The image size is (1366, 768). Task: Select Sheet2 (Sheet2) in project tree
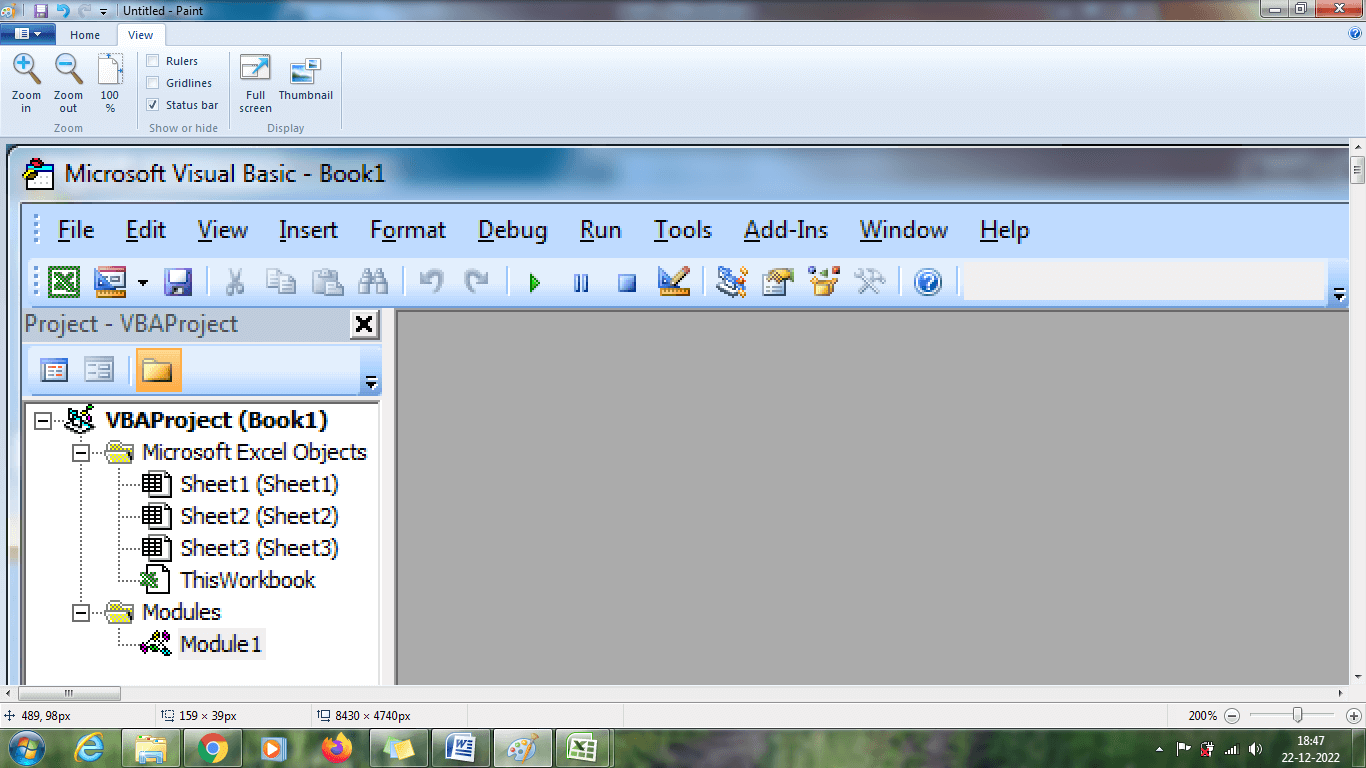point(259,516)
